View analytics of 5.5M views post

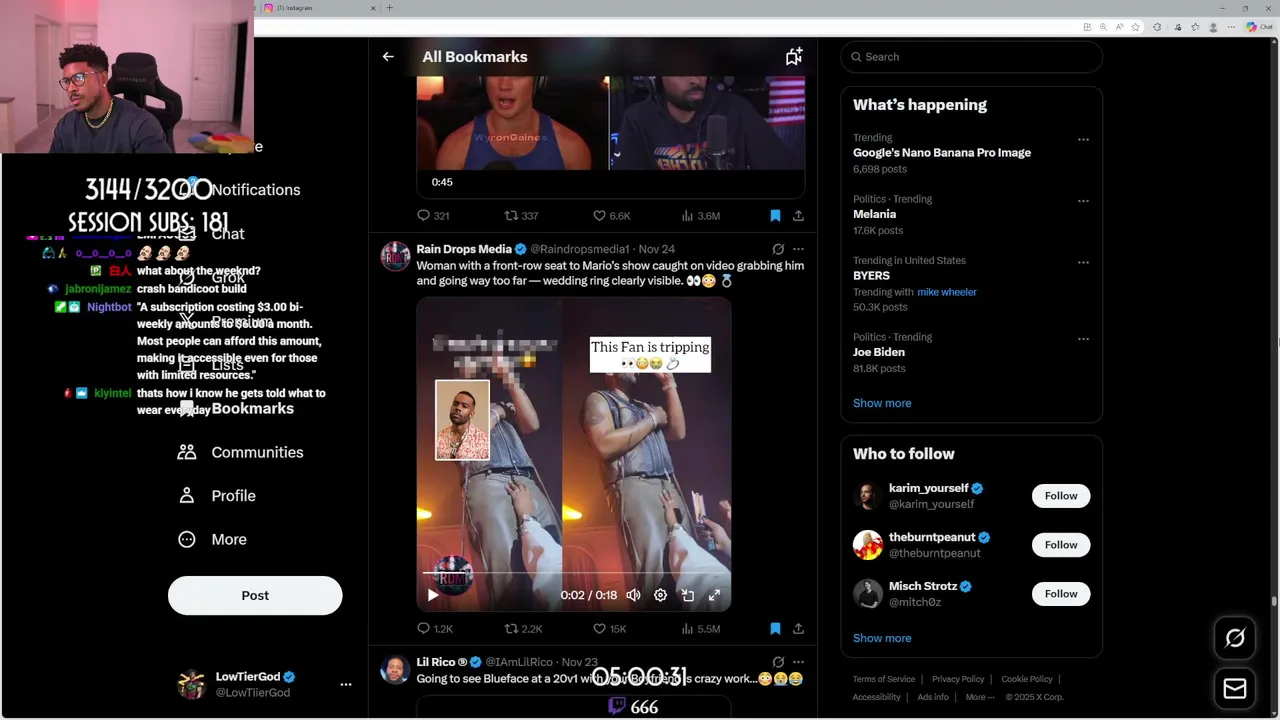(700, 629)
